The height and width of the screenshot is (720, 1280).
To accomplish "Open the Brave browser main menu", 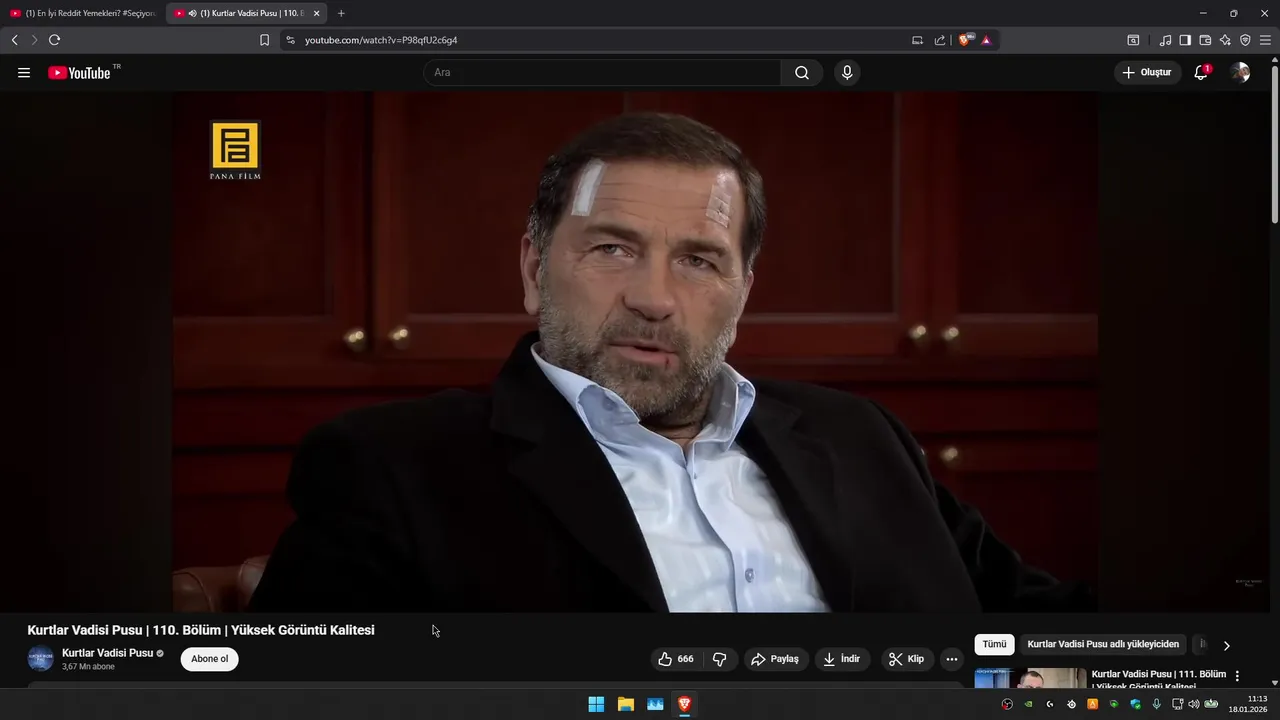I will click(1265, 40).
